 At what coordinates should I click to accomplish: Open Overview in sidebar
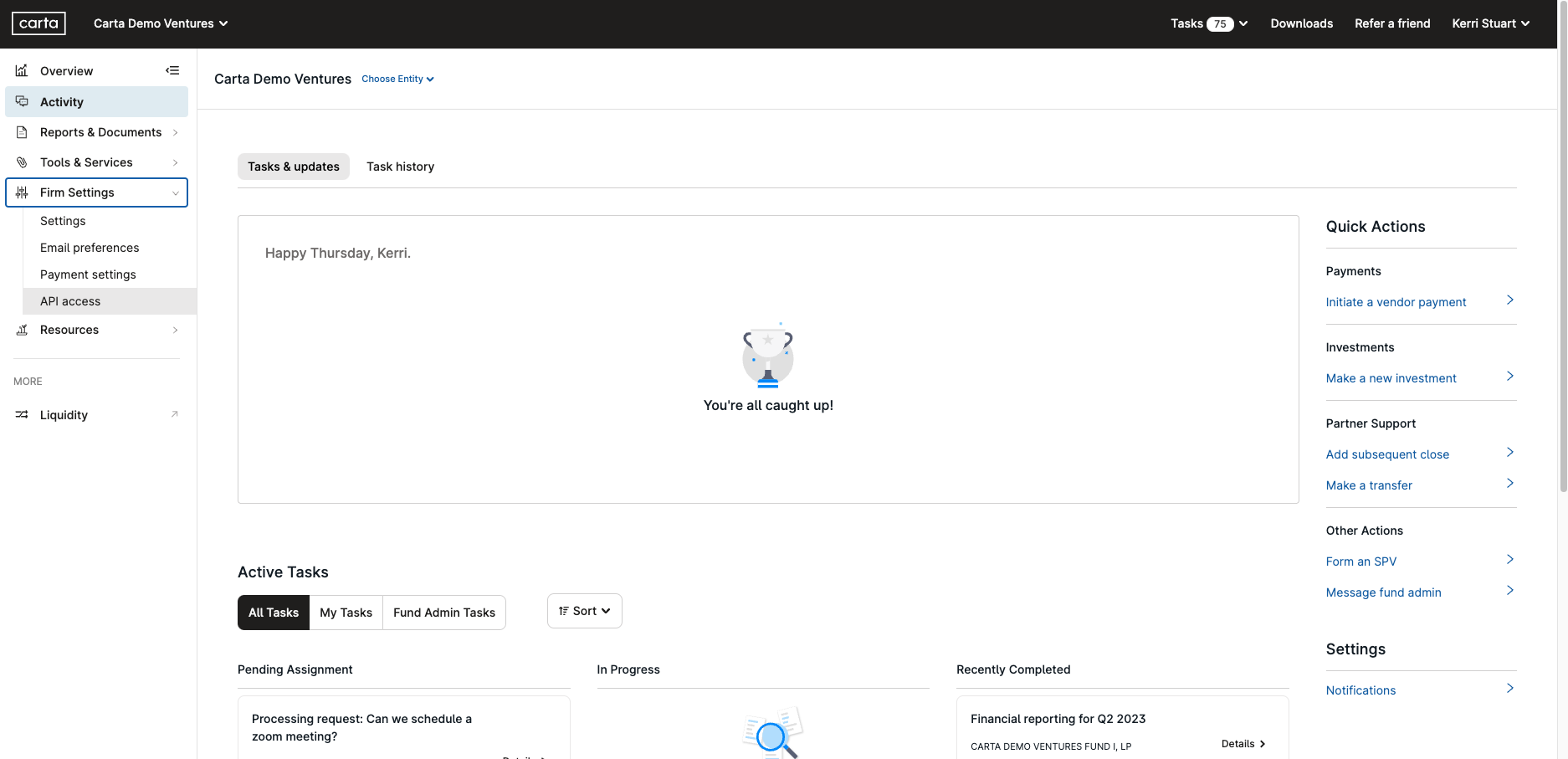pos(66,71)
